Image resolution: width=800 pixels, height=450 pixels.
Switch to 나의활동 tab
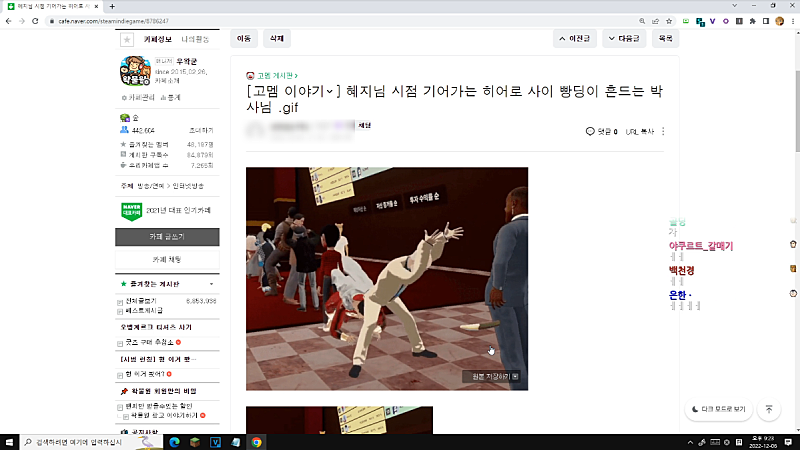195,39
